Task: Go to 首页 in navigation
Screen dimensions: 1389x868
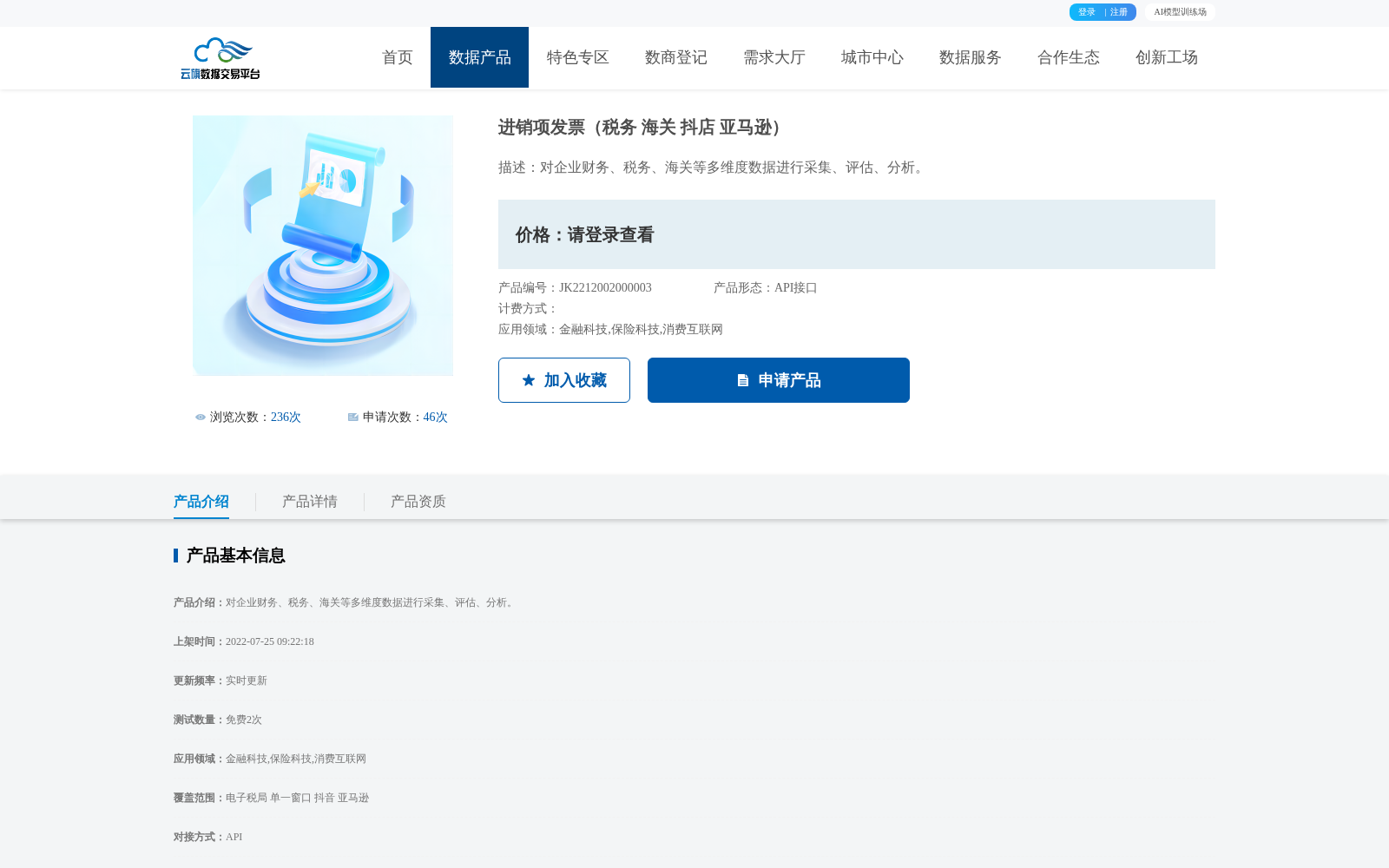Action: coord(398,57)
